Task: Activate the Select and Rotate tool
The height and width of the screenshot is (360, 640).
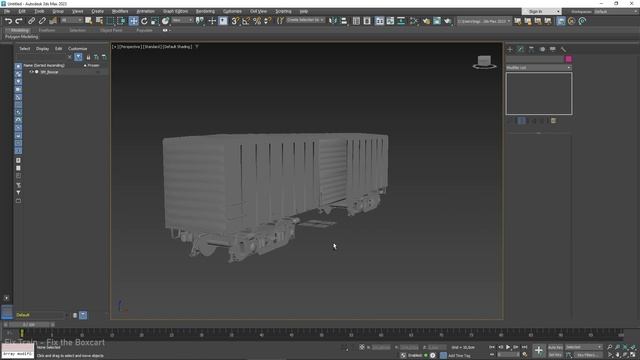Action: pos(144,21)
